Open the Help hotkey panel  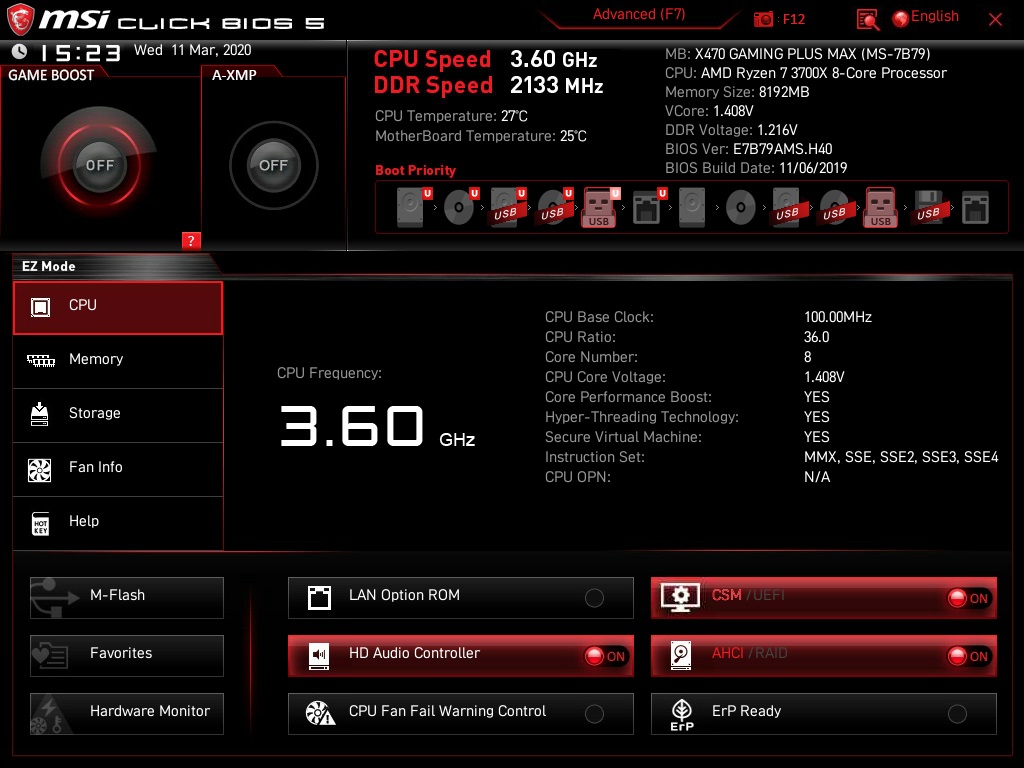point(118,521)
